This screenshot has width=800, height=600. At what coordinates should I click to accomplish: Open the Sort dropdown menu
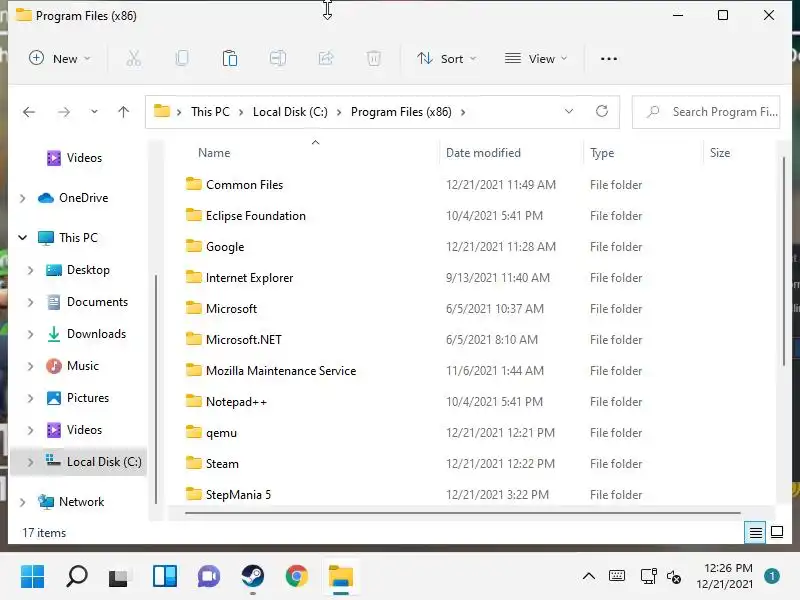pos(446,59)
